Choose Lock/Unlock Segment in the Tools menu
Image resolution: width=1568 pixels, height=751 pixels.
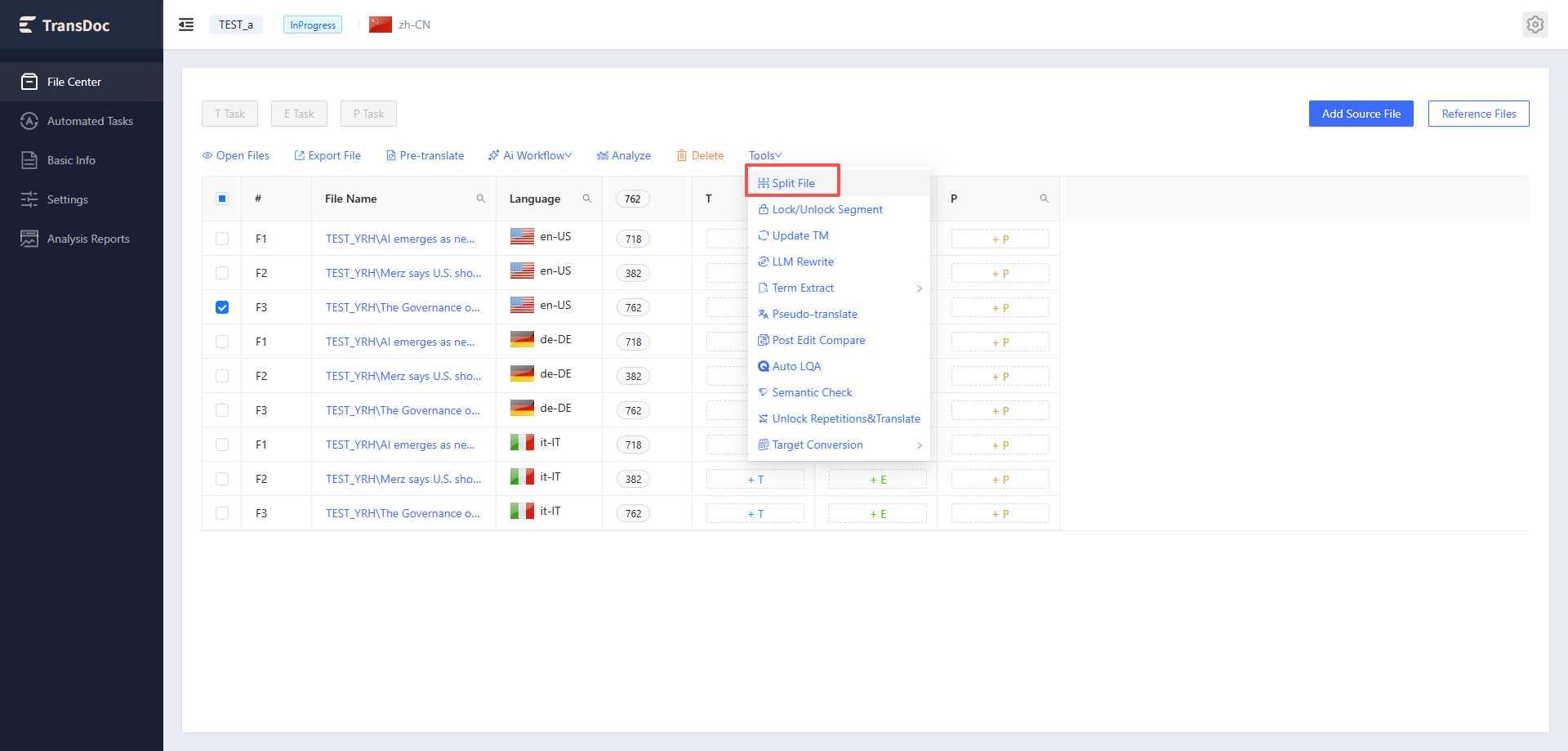tap(839, 209)
